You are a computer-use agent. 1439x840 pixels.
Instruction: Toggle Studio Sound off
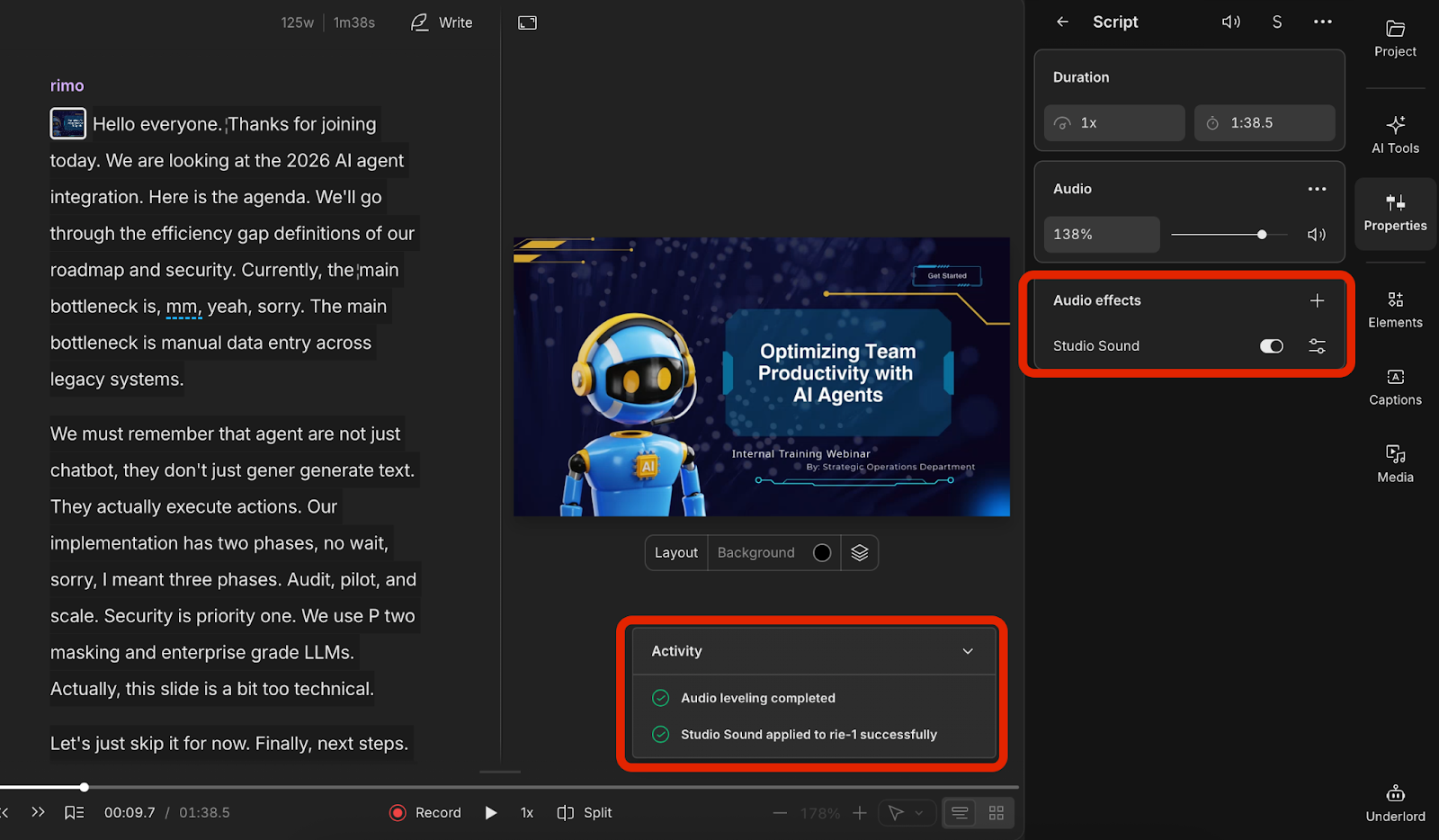coord(1271,346)
